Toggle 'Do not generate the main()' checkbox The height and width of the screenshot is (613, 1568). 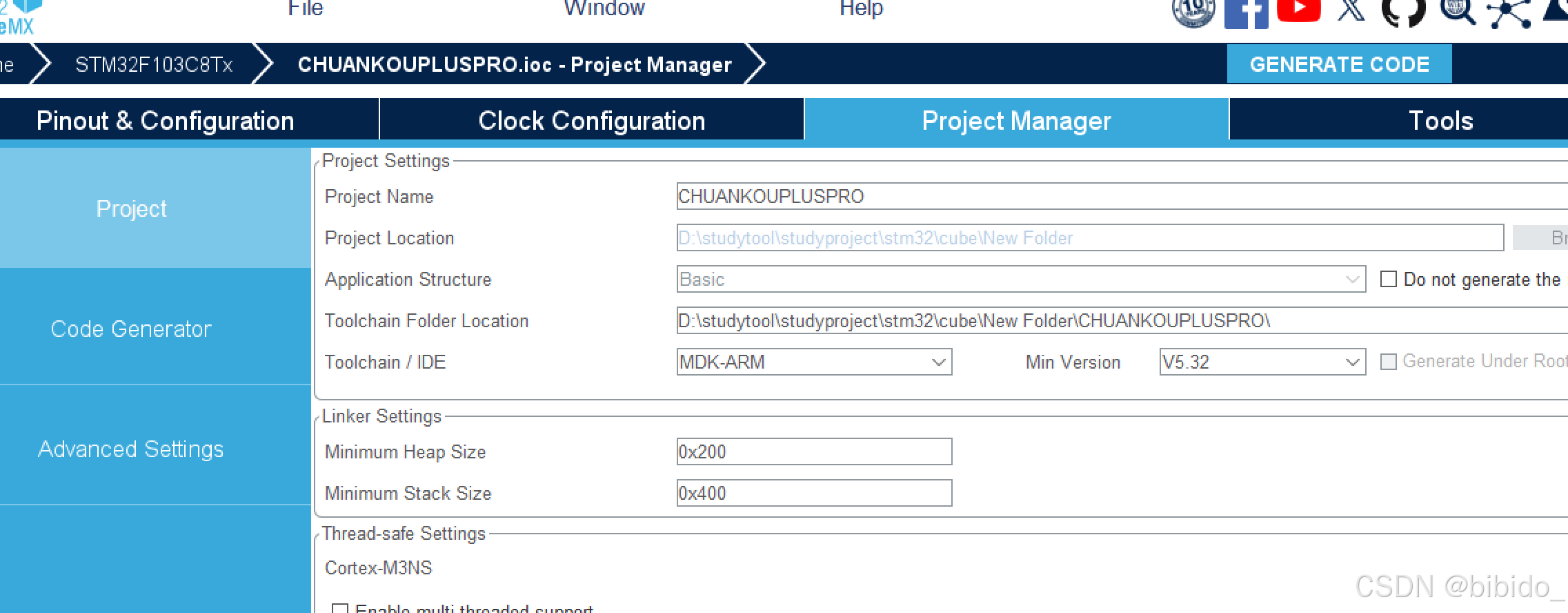coord(1389,279)
